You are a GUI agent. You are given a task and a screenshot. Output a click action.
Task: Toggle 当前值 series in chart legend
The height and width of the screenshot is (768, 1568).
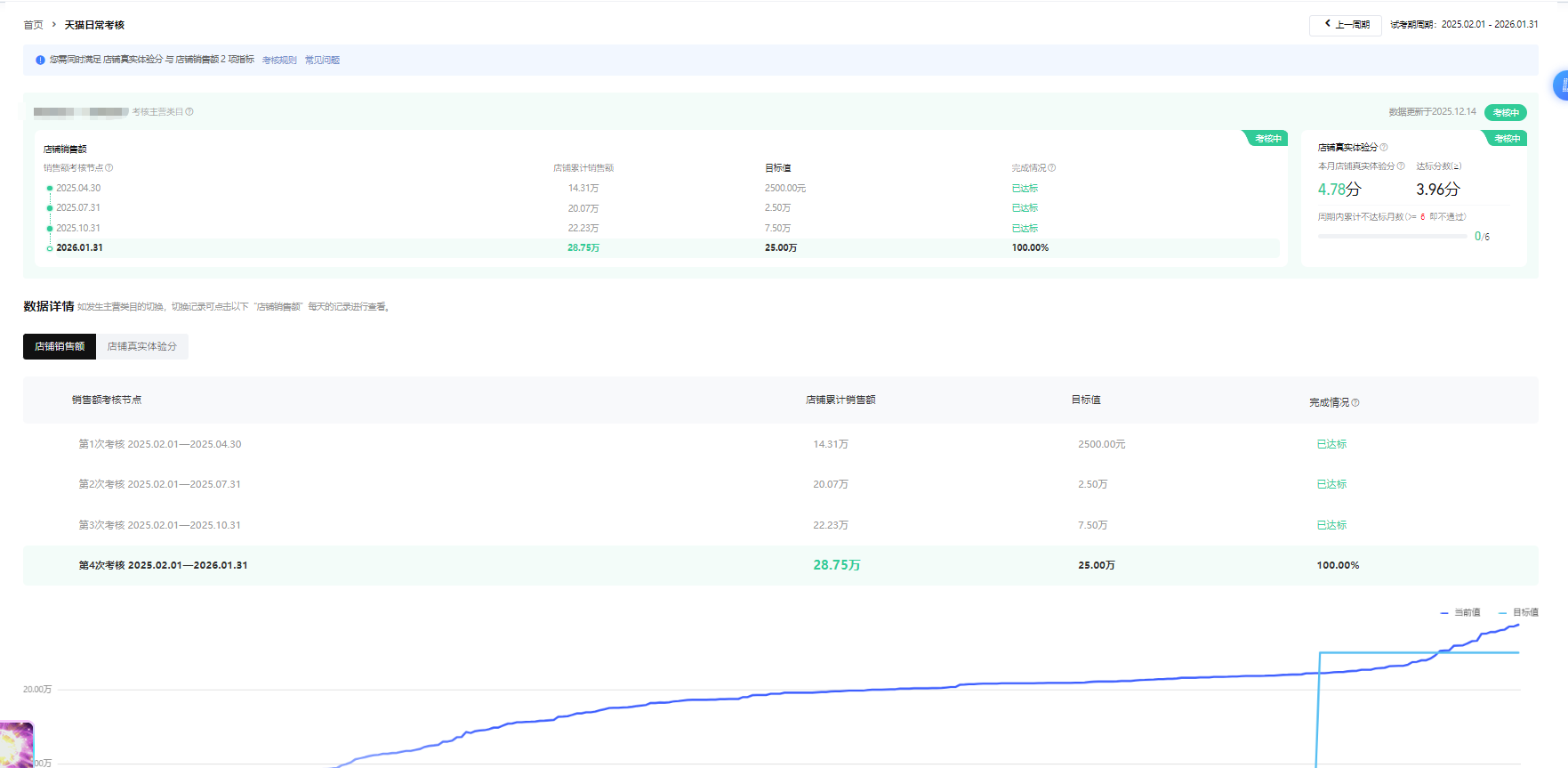point(1460,612)
